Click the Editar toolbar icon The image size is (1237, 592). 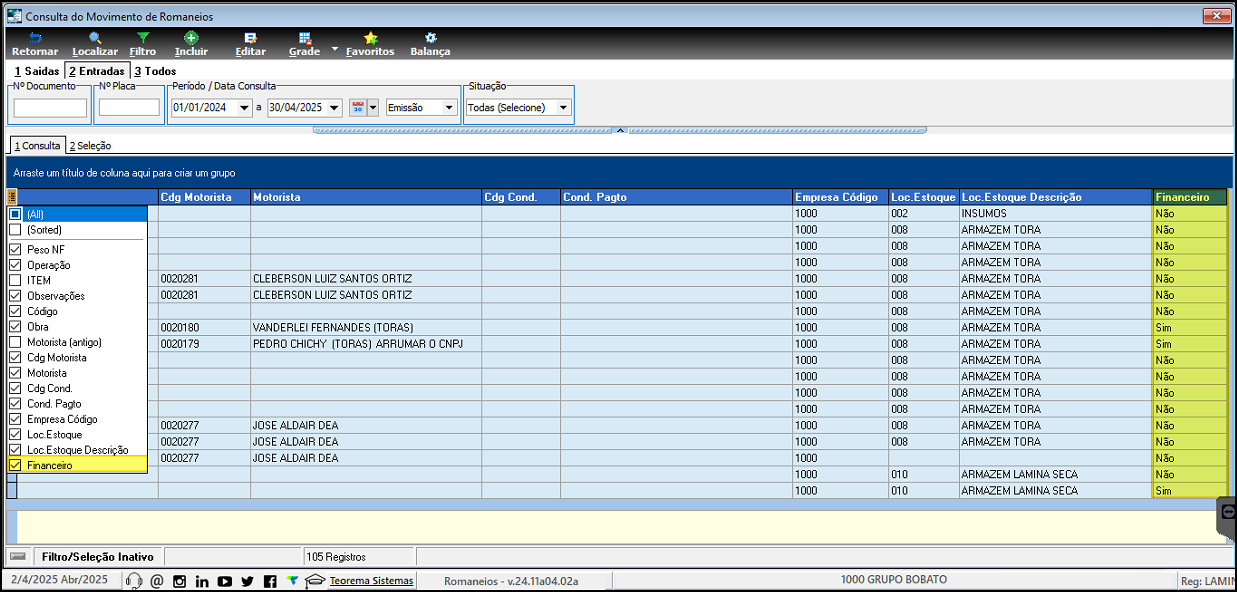tap(250, 38)
